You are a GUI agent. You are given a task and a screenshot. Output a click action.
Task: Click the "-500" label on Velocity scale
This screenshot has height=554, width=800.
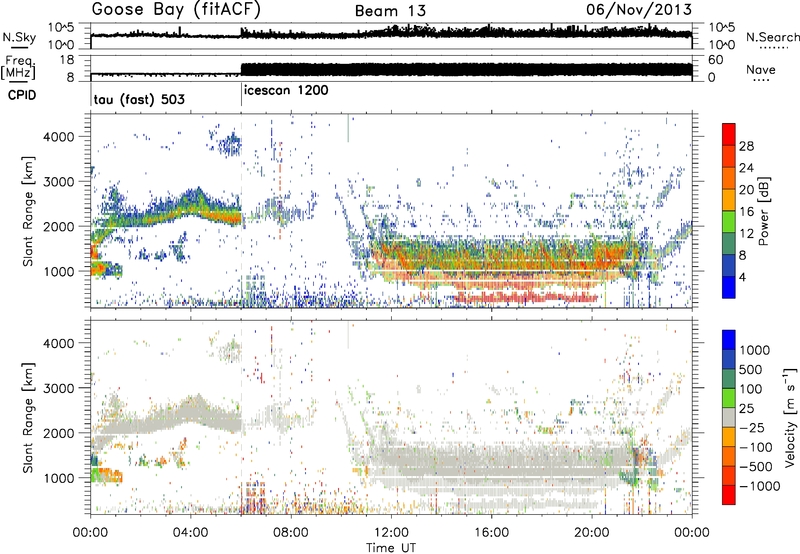point(756,466)
